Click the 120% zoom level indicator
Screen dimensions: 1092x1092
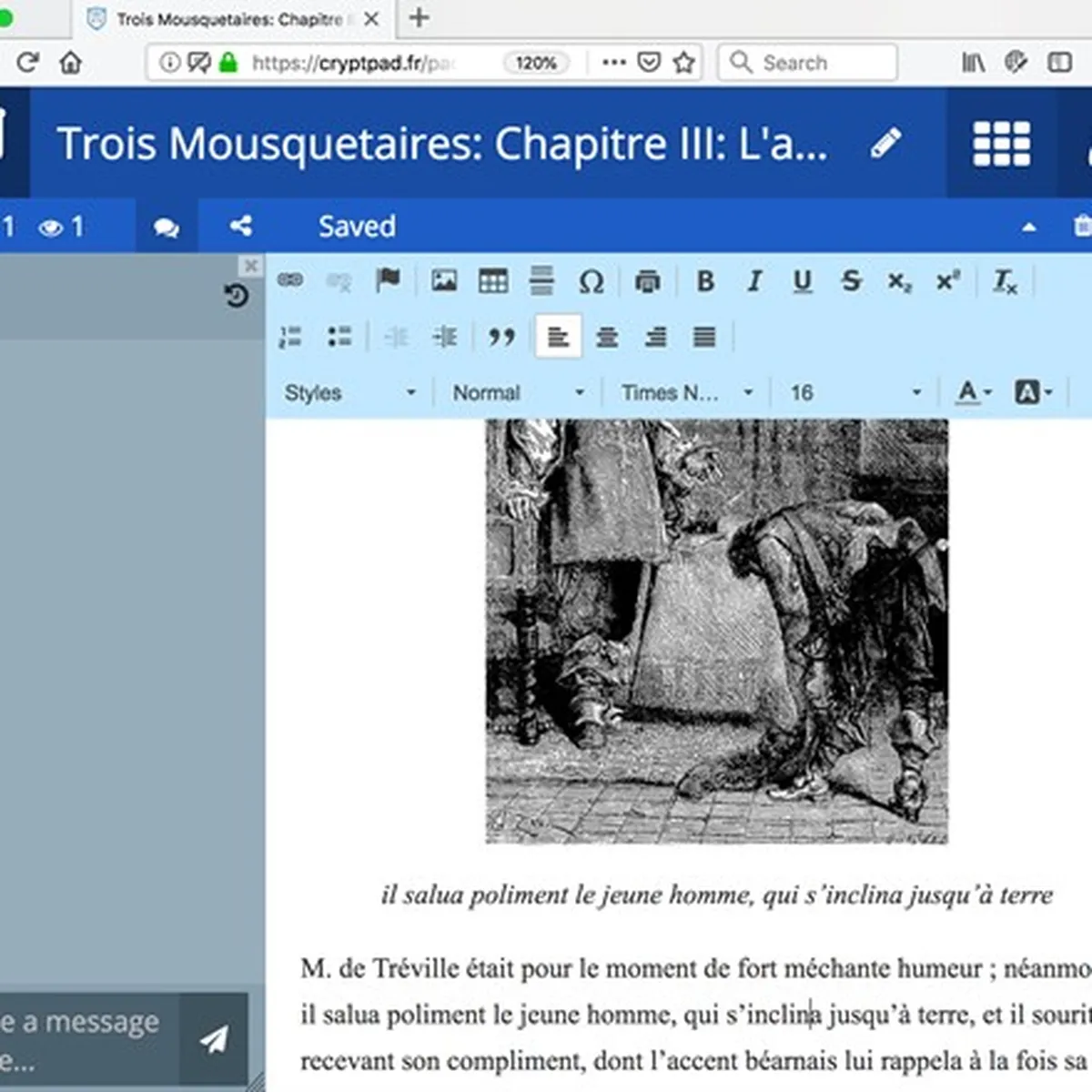pyautogui.click(x=536, y=63)
